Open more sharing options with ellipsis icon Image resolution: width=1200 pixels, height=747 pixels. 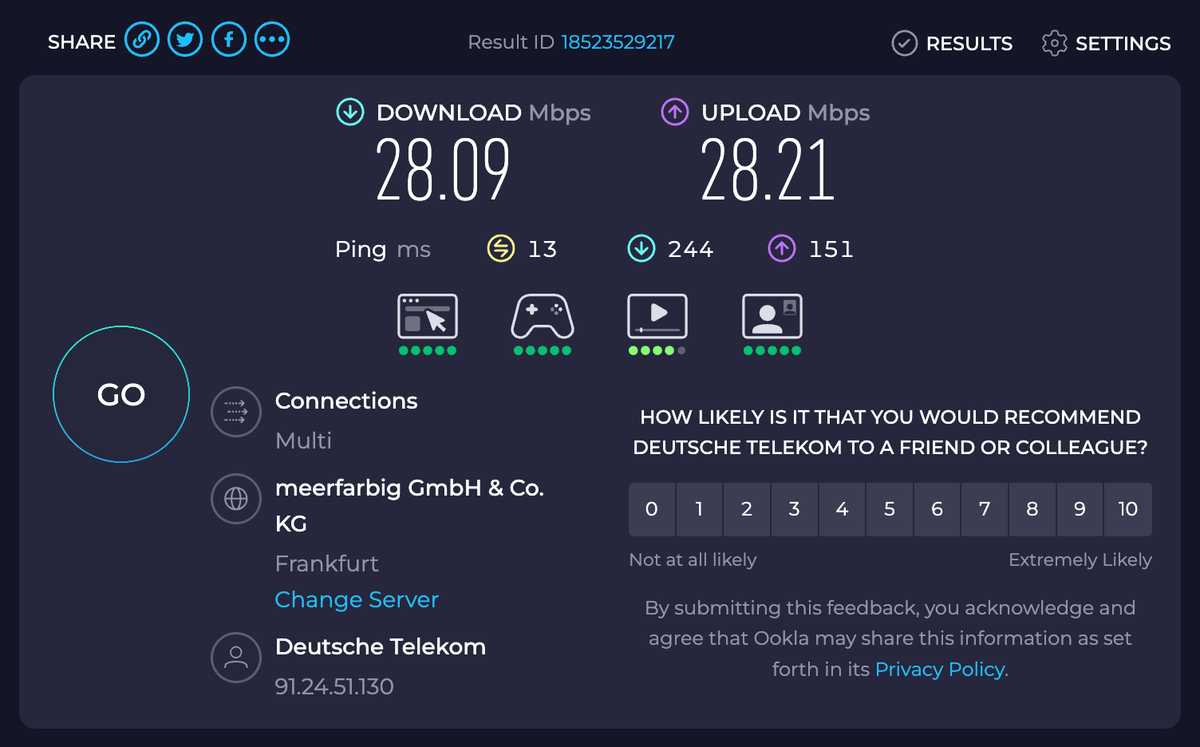pyautogui.click(x=272, y=39)
